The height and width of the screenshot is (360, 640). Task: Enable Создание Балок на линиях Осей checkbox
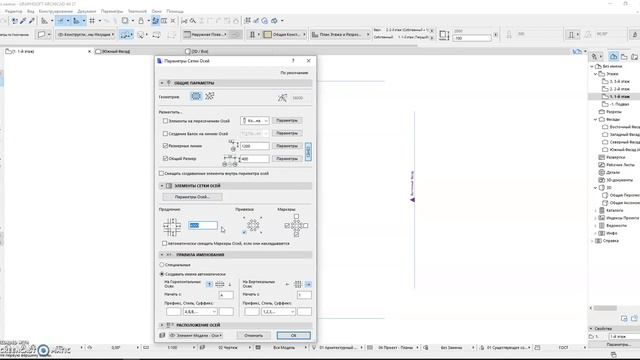165,133
